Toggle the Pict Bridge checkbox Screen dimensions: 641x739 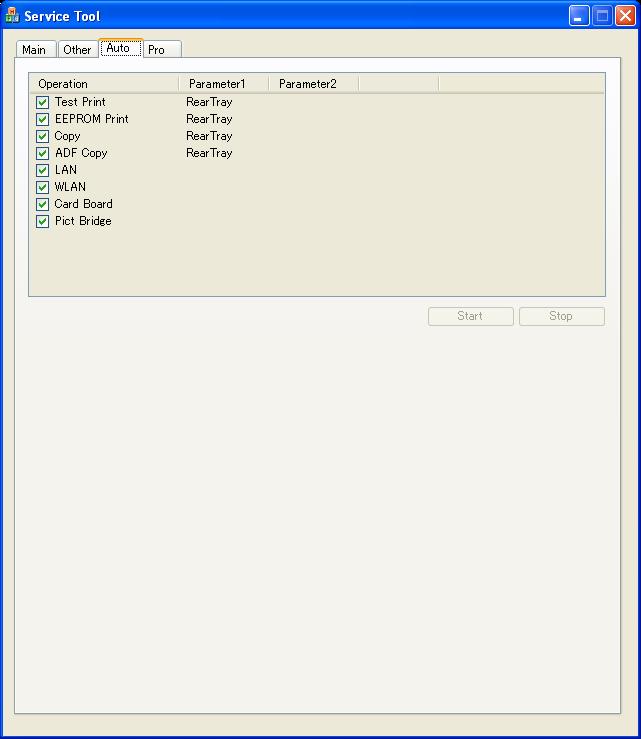pyautogui.click(x=43, y=221)
